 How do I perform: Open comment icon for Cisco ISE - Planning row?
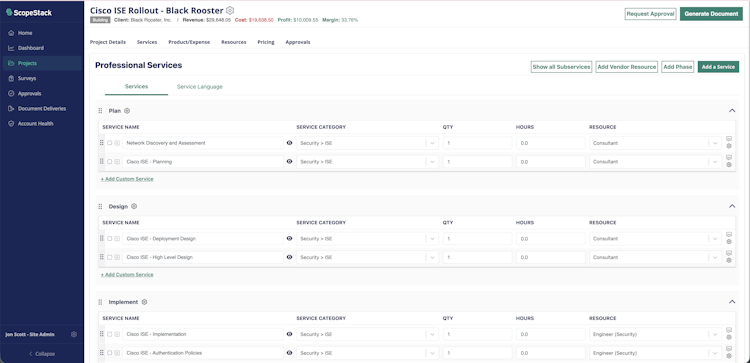[729, 157]
